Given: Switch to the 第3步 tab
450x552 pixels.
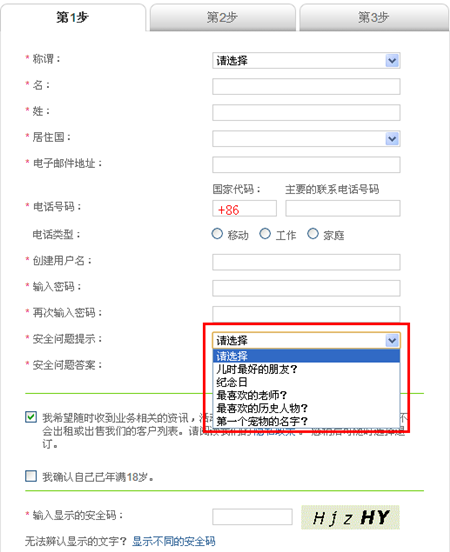Looking at the screenshot, I should pos(374,17).
